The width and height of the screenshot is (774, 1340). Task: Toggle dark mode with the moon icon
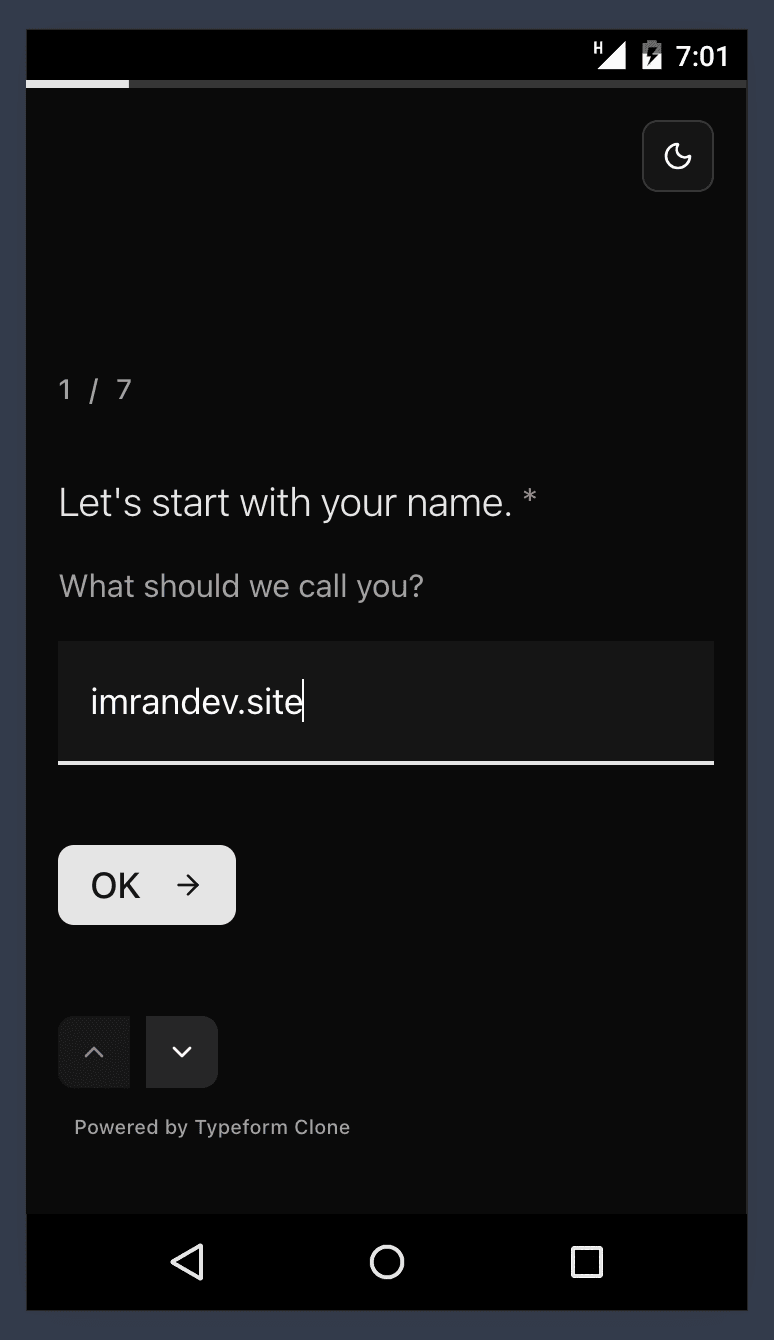pos(678,156)
